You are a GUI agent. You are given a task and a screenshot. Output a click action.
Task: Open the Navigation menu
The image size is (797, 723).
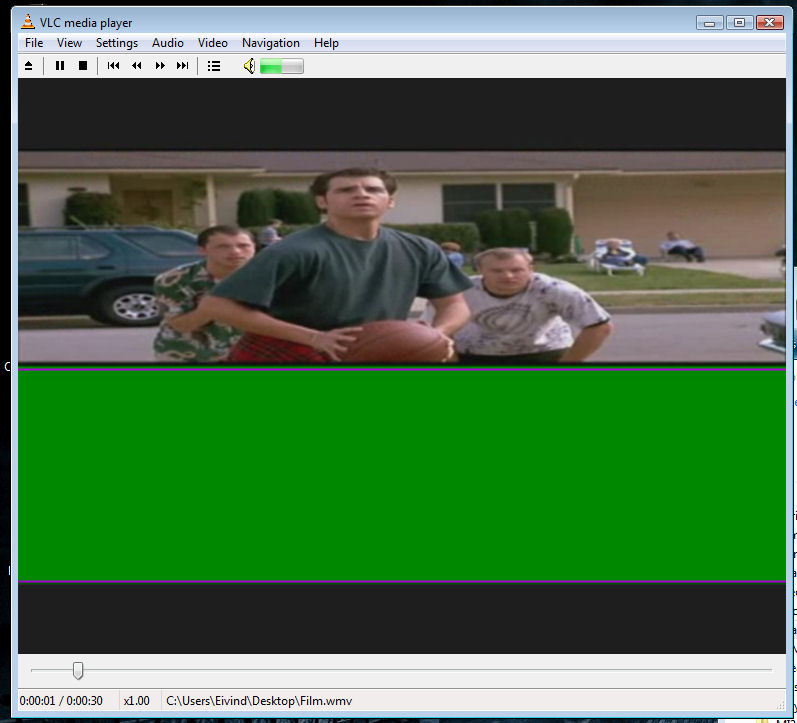point(271,43)
